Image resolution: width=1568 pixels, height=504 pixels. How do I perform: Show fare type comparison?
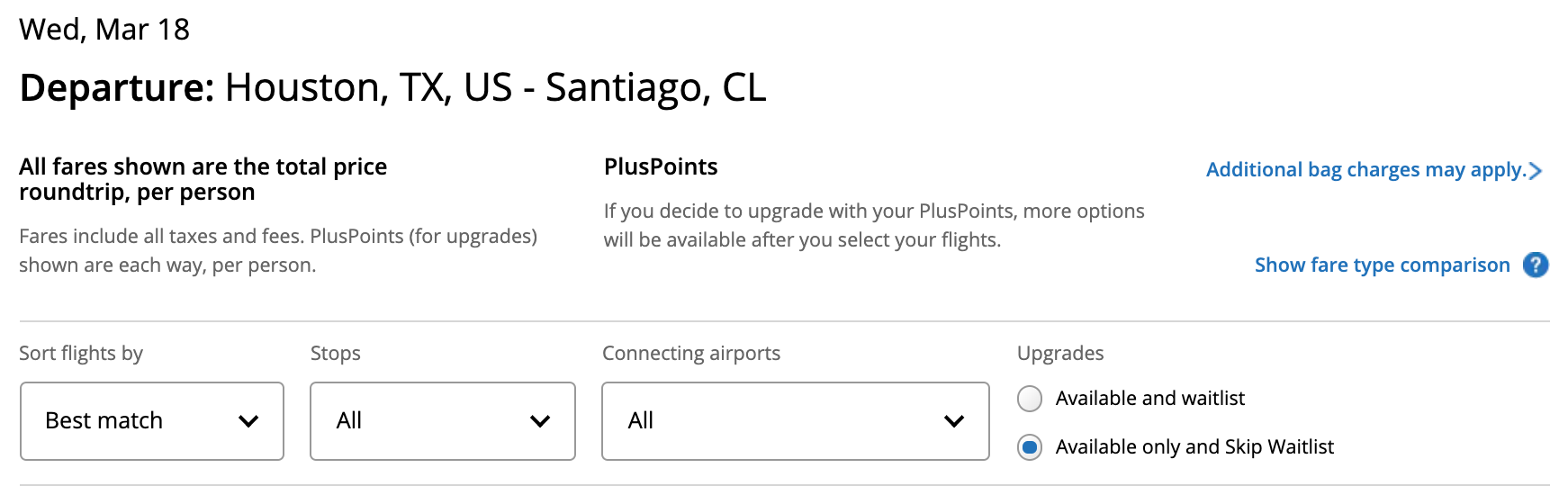pyautogui.click(x=1382, y=265)
